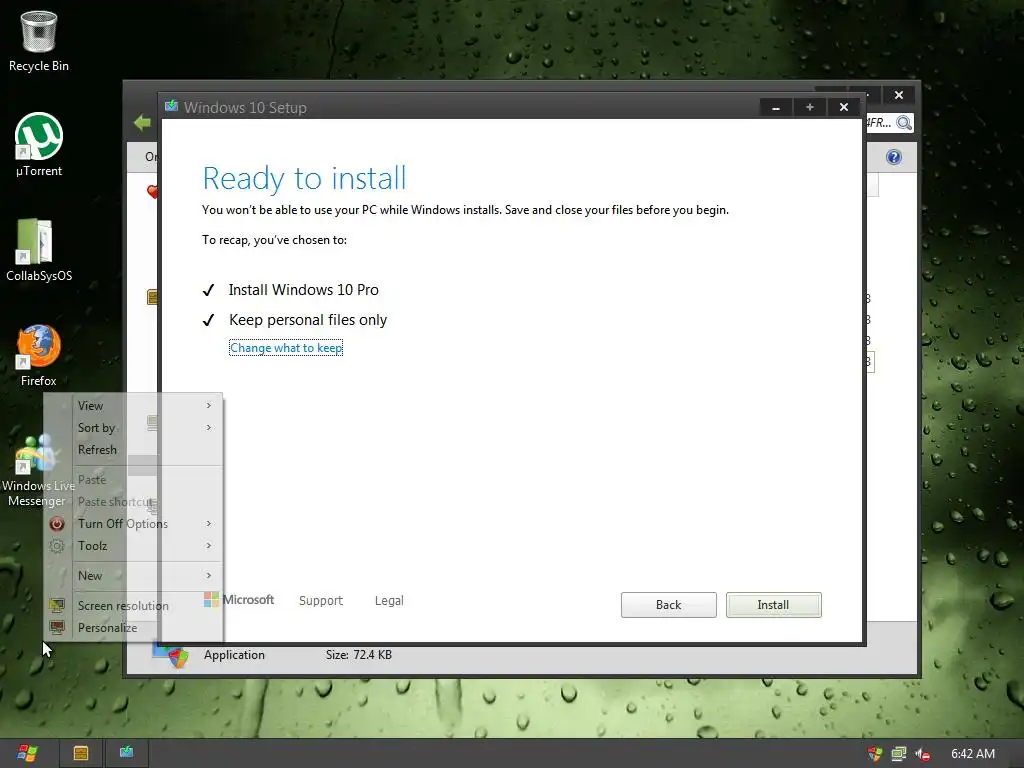Choose Refresh from the context menu
Screen dimensions: 1024x768
point(134,450)
